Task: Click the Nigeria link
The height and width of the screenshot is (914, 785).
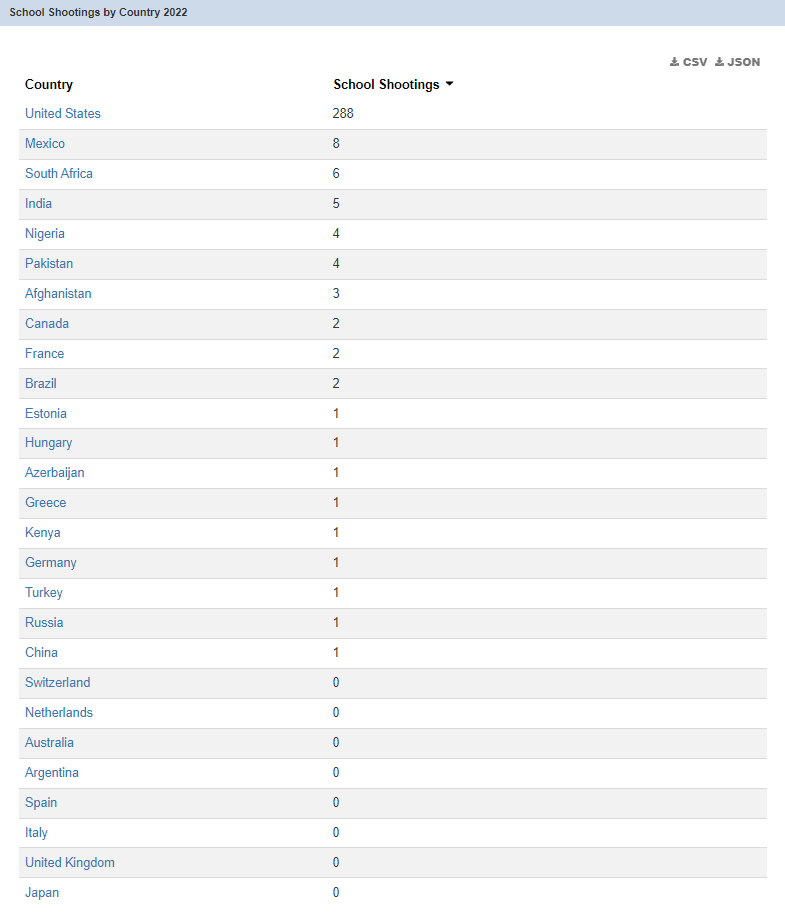Action: point(45,234)
